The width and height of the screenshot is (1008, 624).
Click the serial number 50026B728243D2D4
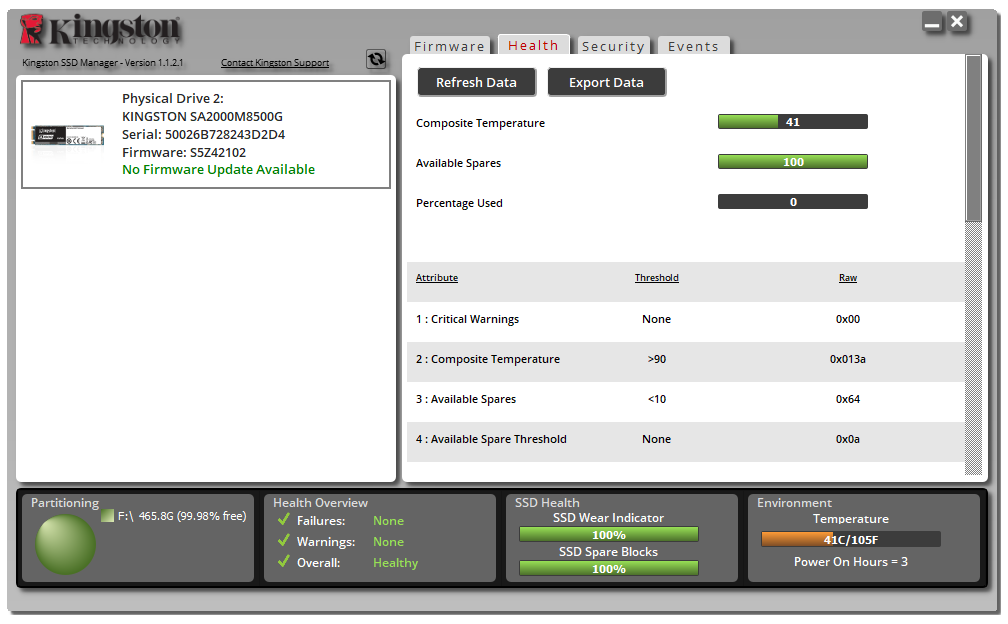point(225,134)
